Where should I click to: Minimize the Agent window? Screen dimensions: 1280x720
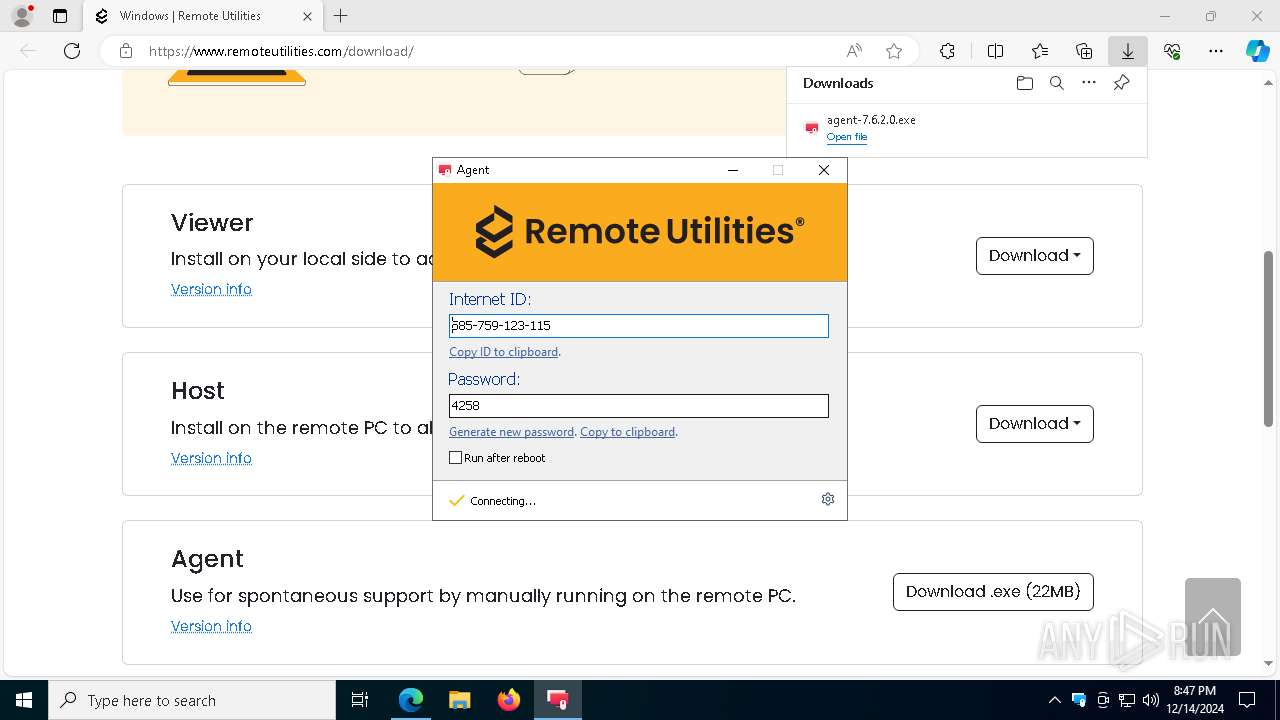(733, 170)
